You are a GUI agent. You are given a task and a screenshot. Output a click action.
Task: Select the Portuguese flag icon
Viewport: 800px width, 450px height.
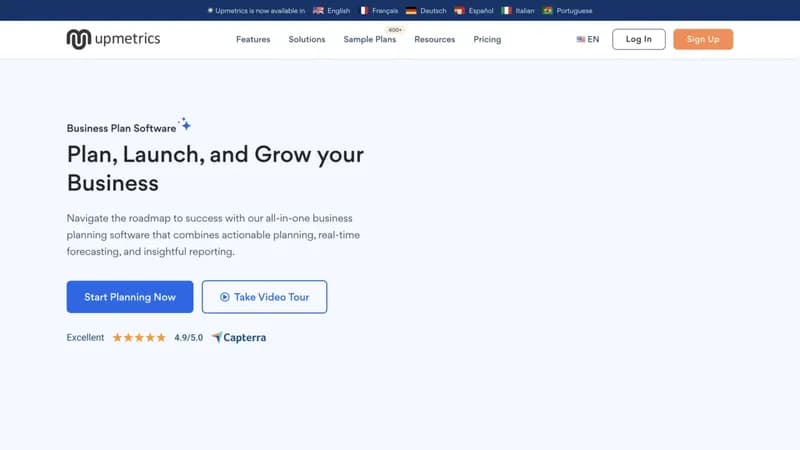(x=547, y=11)
